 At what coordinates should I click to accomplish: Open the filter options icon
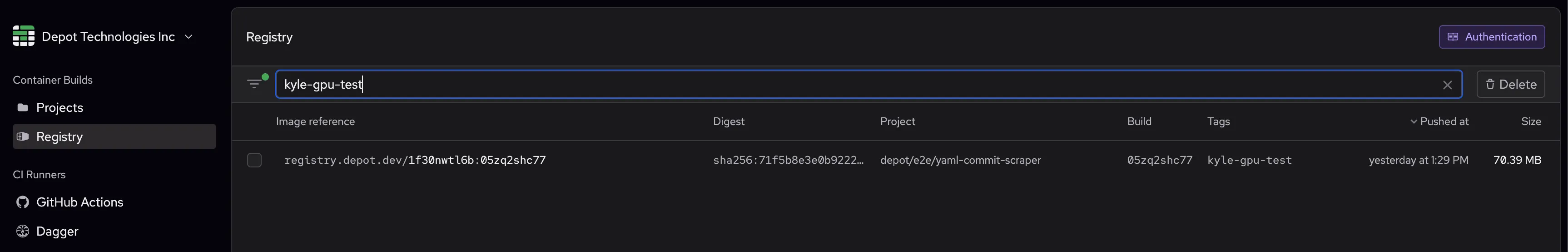click(254, 84)
